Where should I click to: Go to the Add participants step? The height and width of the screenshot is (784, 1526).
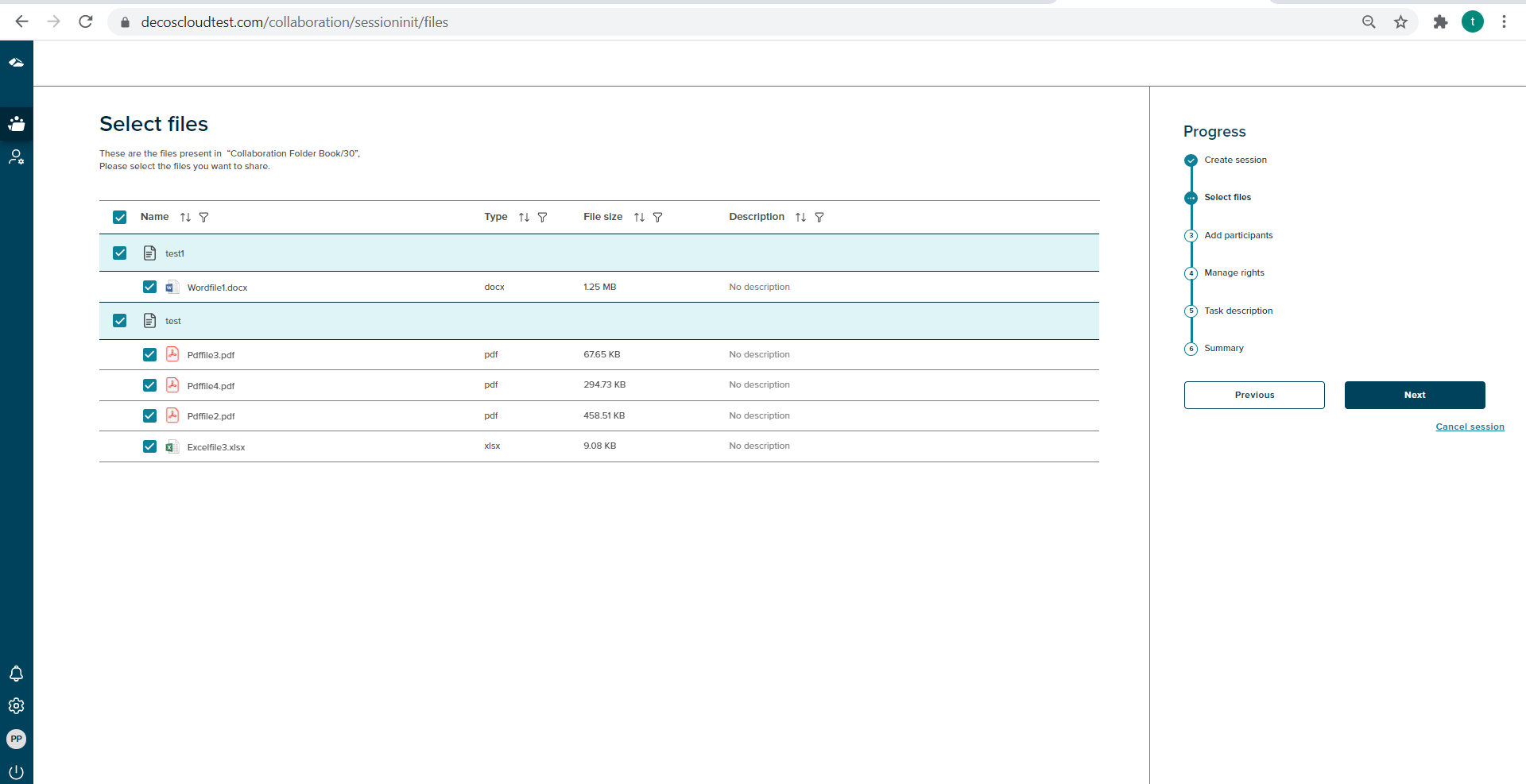(x=1237, y=235)
